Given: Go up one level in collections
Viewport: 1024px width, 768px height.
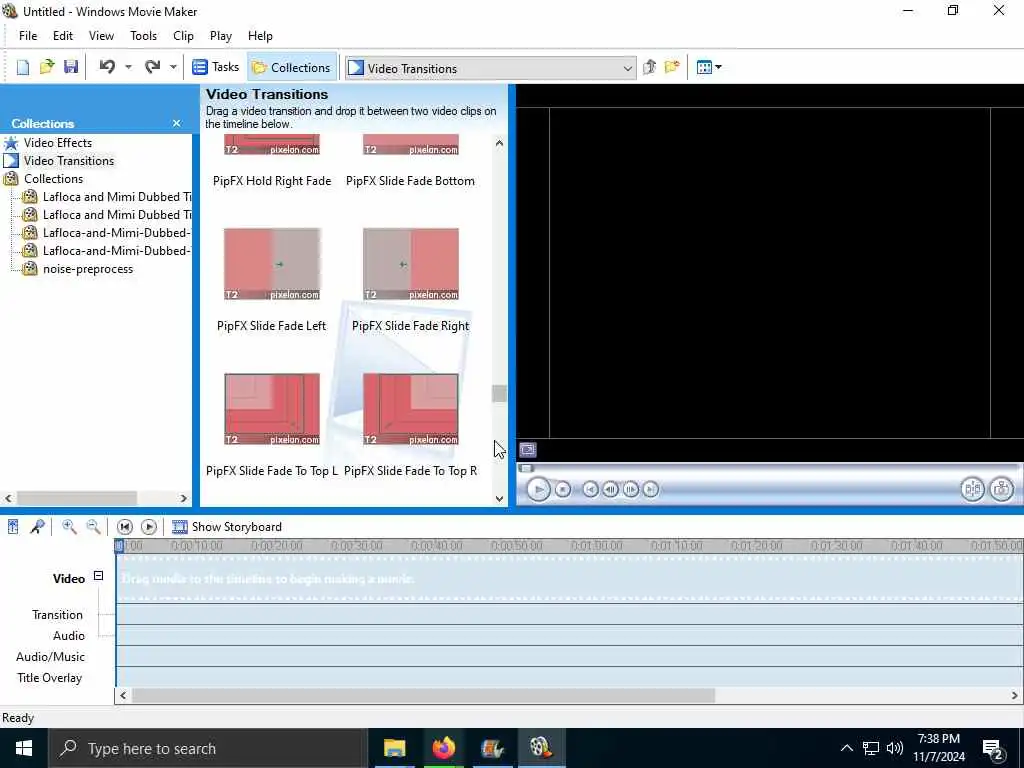Looking at the screenshot, I should 649,67.
